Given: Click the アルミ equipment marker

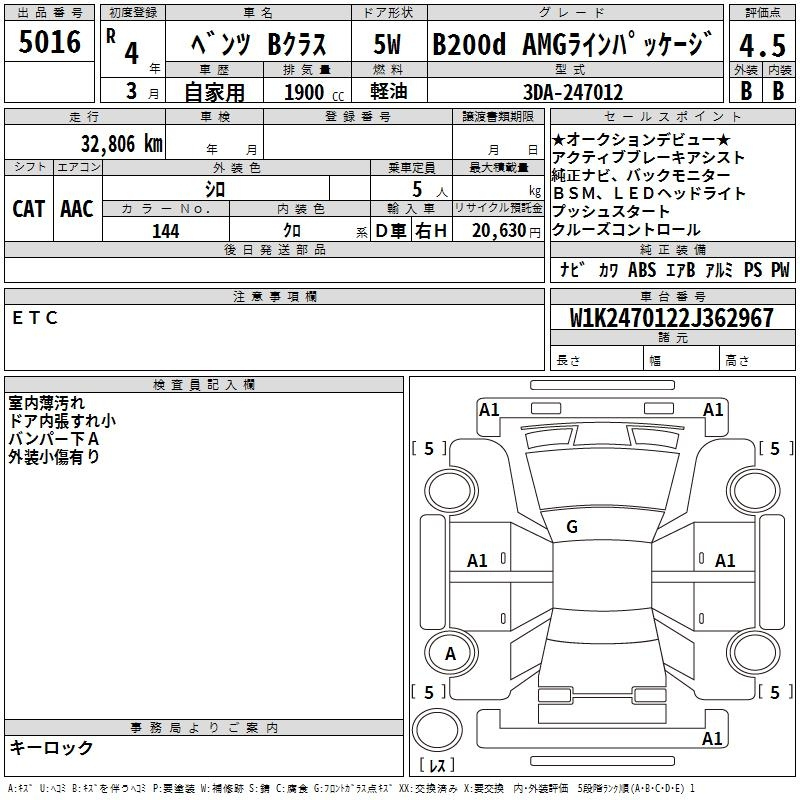Looking at the screenshot, I should pos(716,270).
